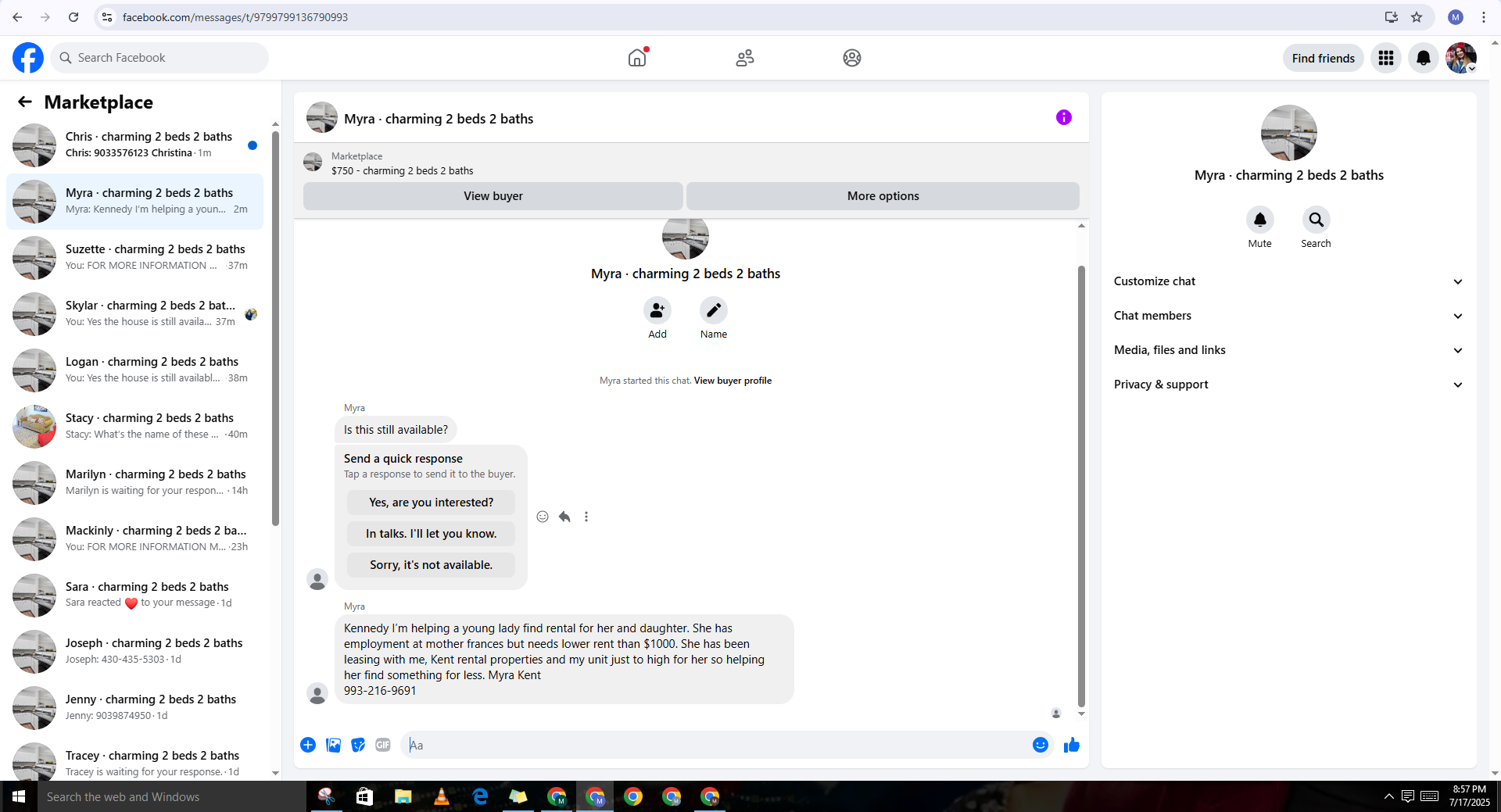The width and height of the screenshot is (1501, 812).
Task: Choose a GIF in composer
Action: pos(383,745)
